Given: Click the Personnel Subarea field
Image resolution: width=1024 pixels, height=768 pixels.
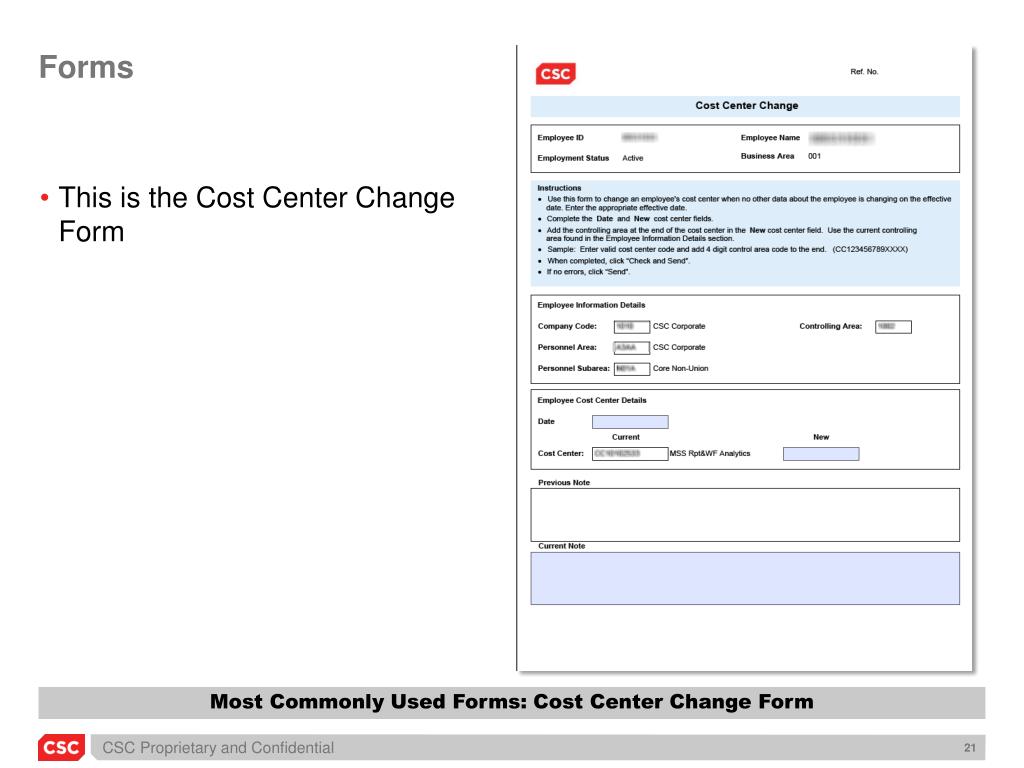Looking at the screenshot, I should [632, 369].
